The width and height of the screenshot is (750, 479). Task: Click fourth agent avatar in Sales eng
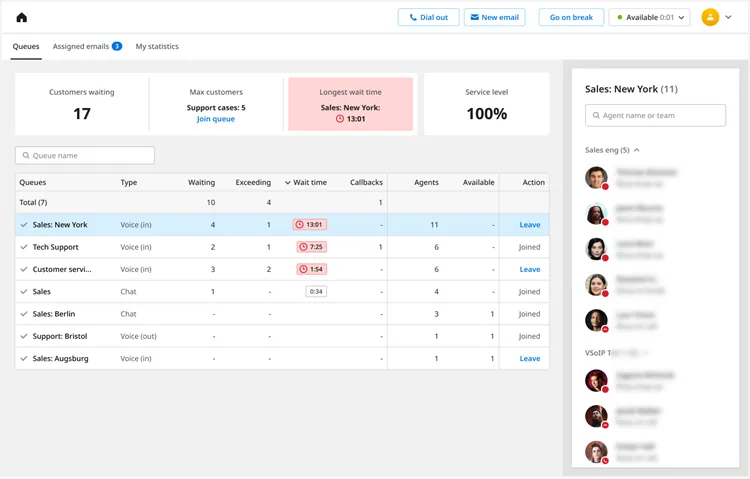[x=596, y=285]
